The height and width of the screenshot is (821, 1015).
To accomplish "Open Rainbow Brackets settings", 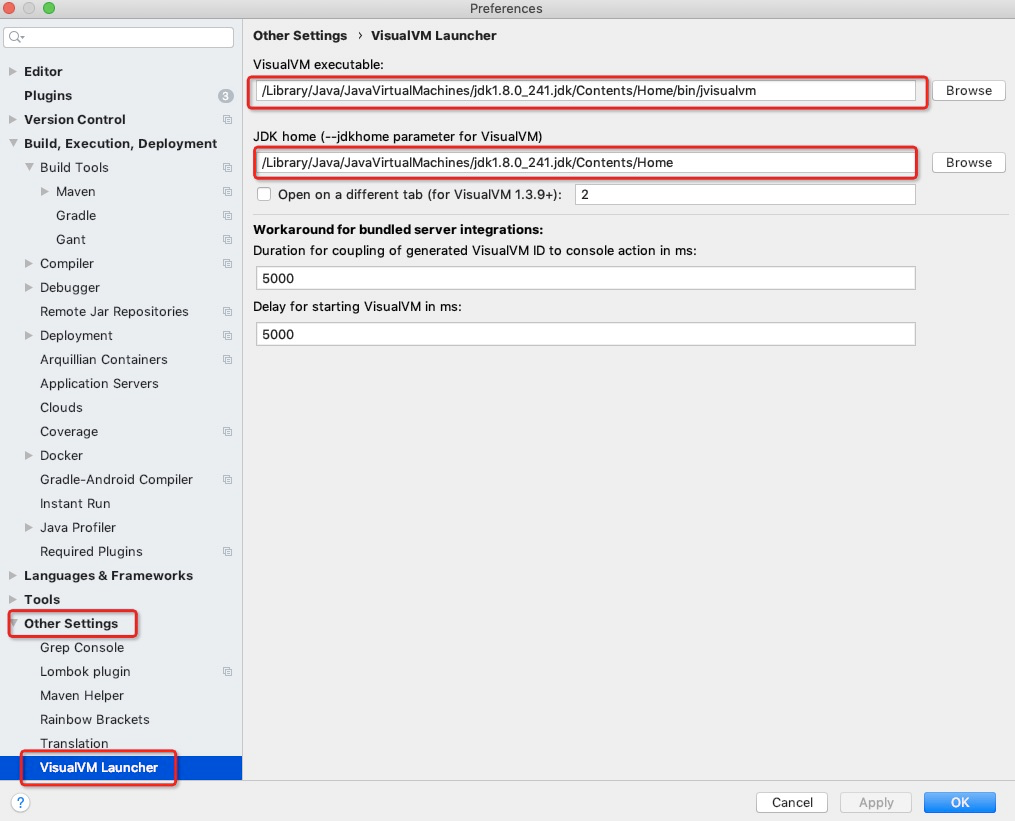I will coord(95,719).
